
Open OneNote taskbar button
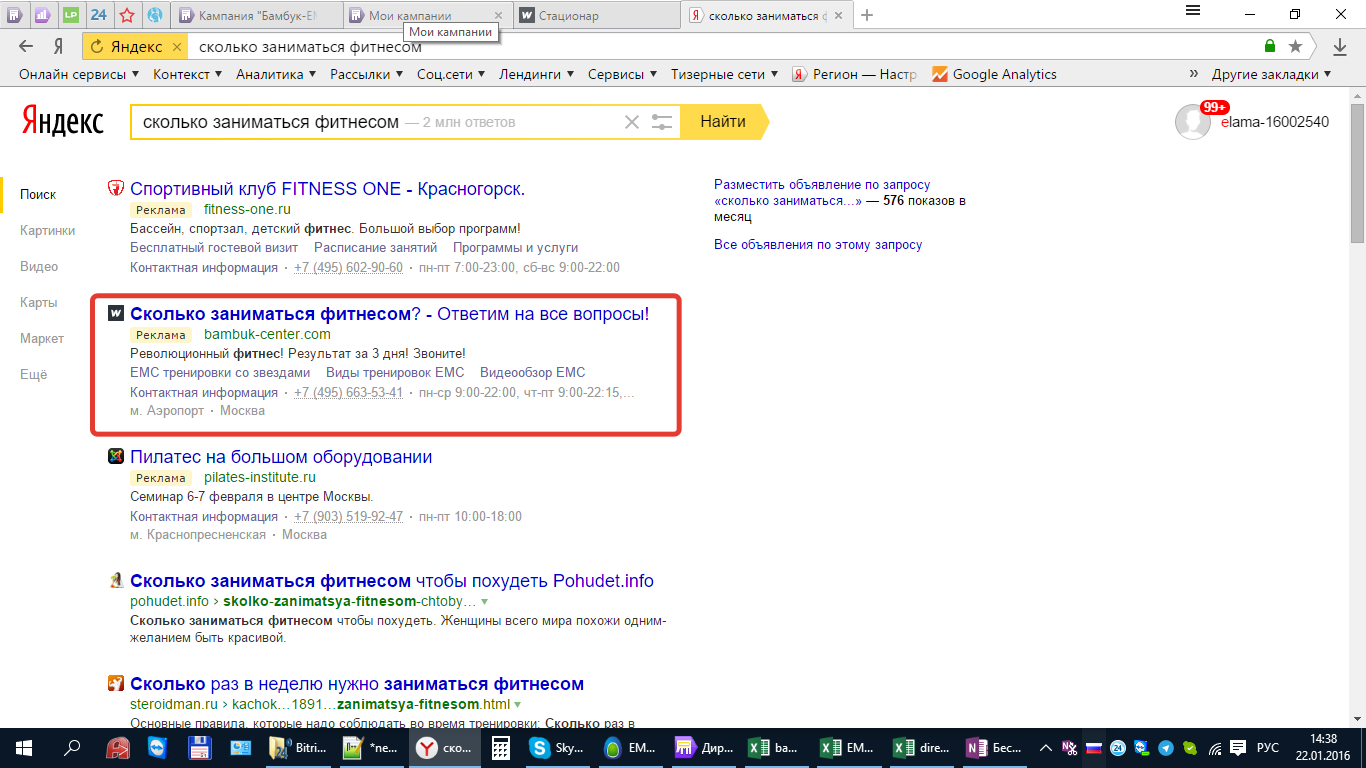tap(993, 748)
